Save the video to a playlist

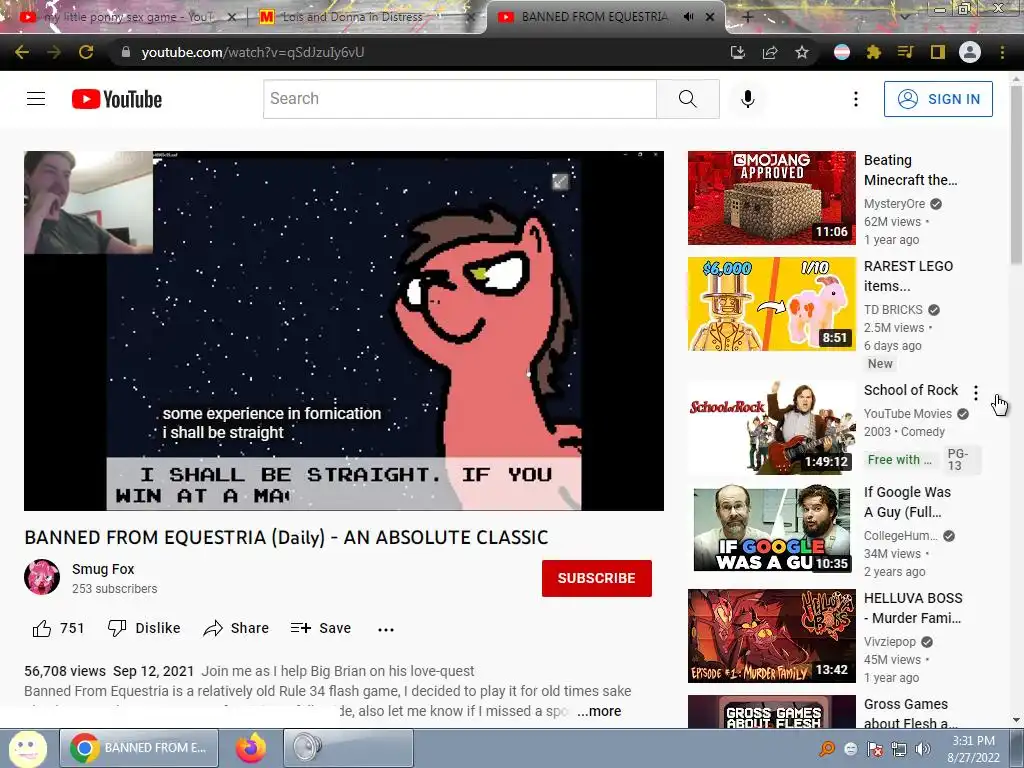click(321, 628)
